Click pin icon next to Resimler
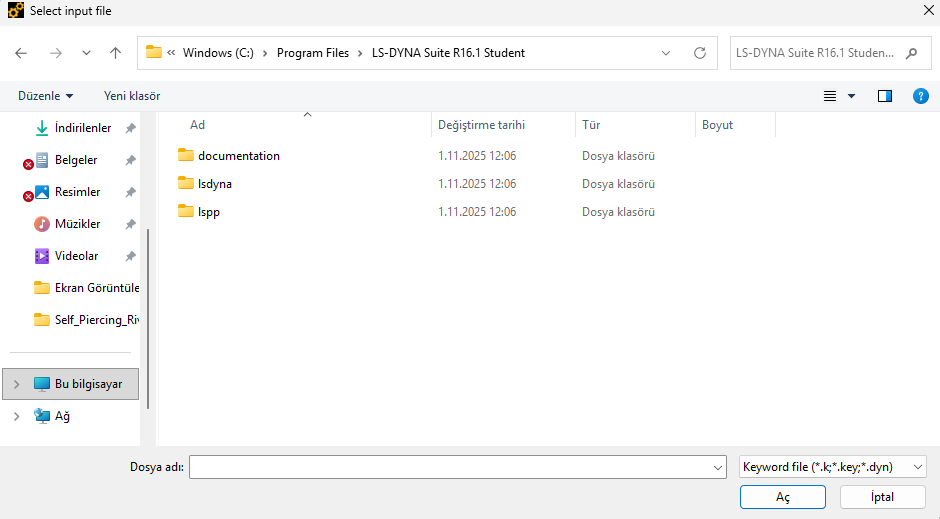The width and height of the screenshot is (940, 519). pyautogui.click(x=130, y=192)
